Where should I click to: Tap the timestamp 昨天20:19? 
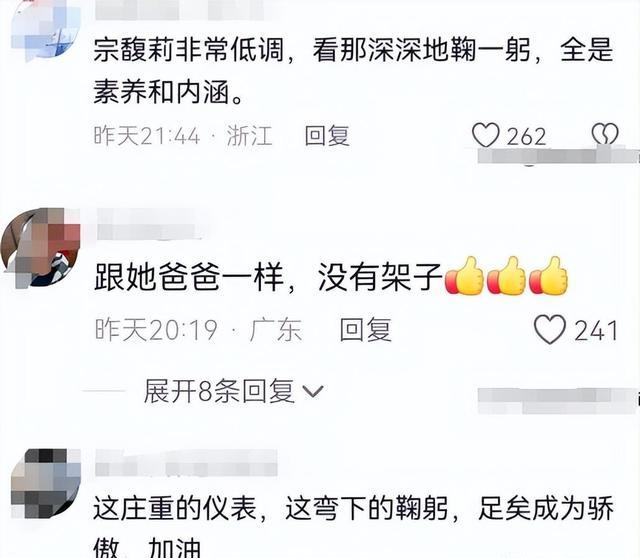point(156,330)
